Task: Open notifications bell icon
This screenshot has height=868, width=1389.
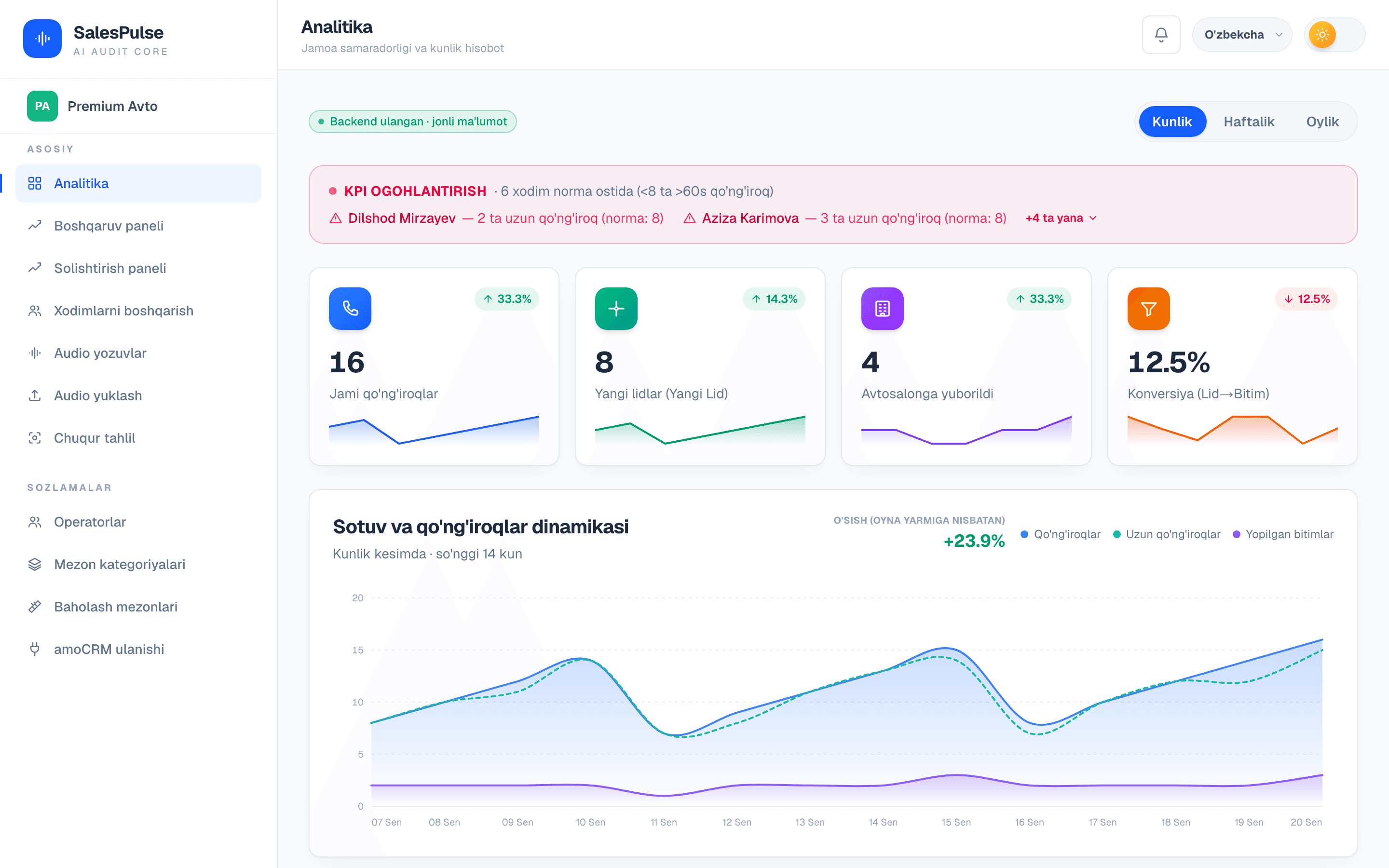Action: [x=1160, y=35]
